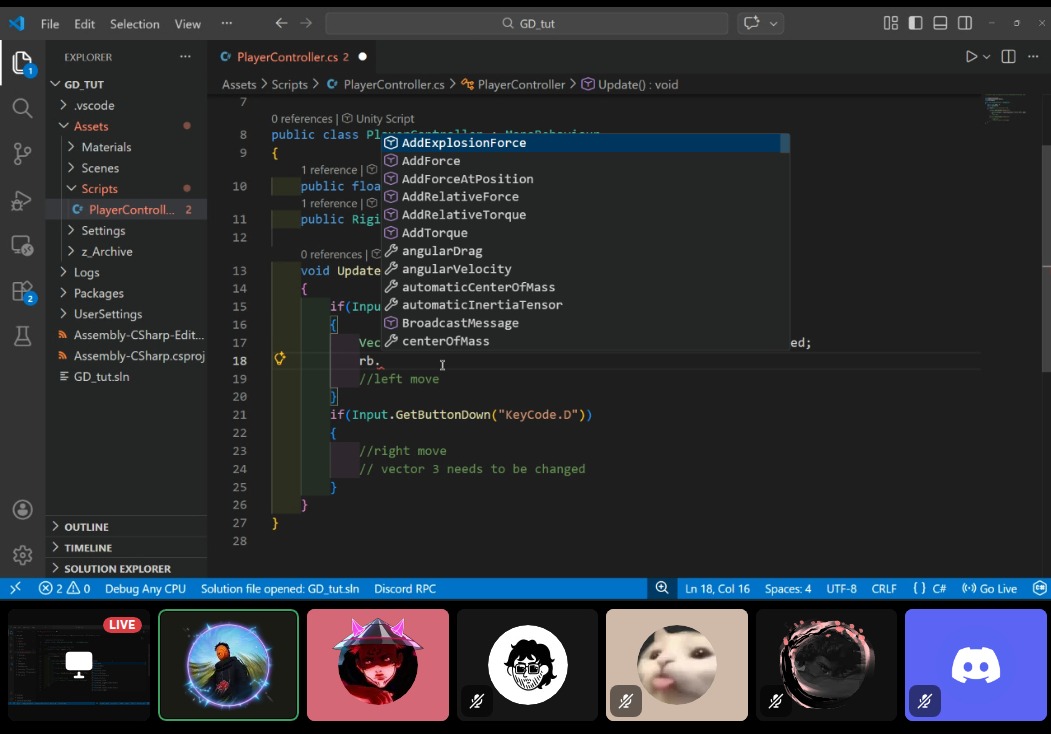This screenshot has width=1051, height=734.
Task: Toggle the bottom Panel visibility
Action: [x=940, y=23]
